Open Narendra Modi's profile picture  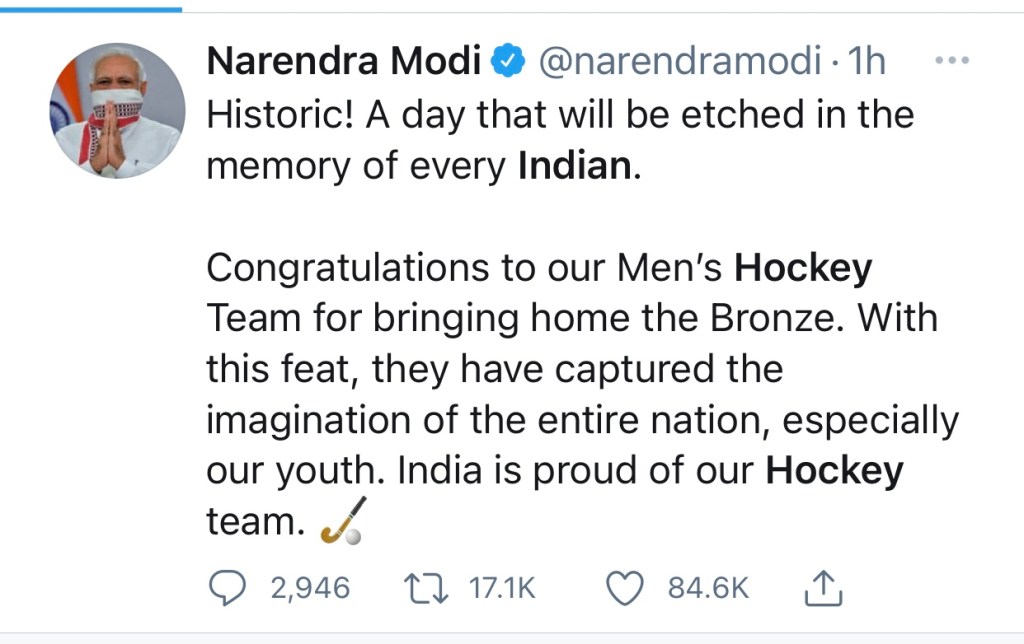[116, 110]
